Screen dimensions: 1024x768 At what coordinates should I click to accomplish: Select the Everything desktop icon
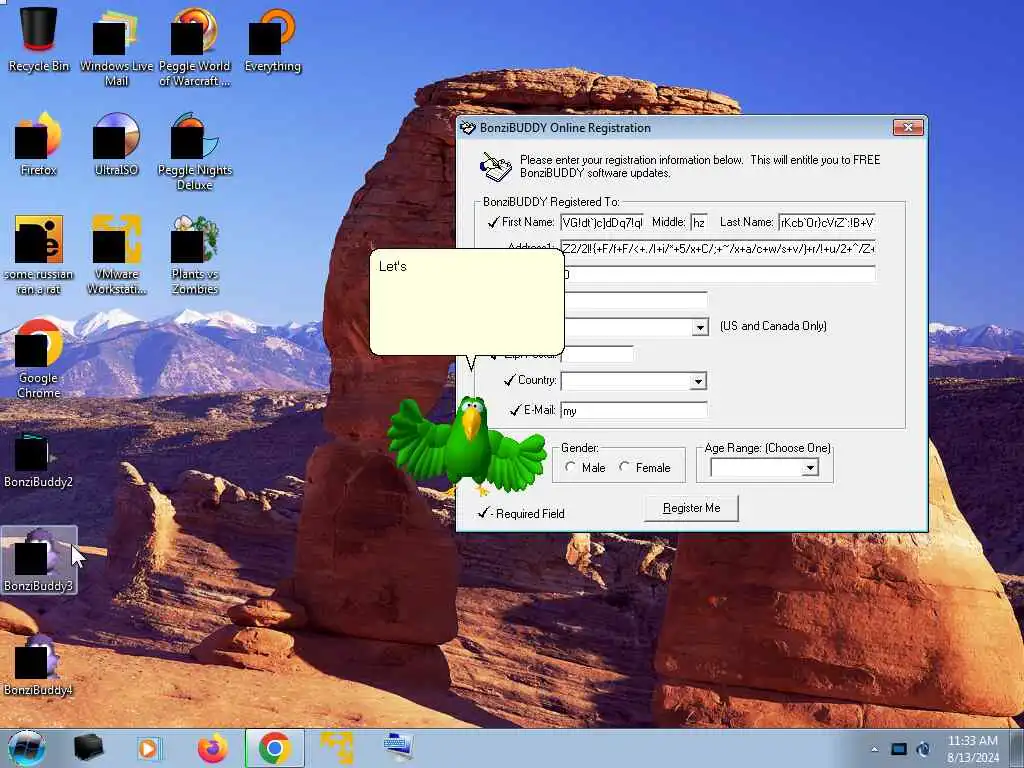[x=272, y=39]
